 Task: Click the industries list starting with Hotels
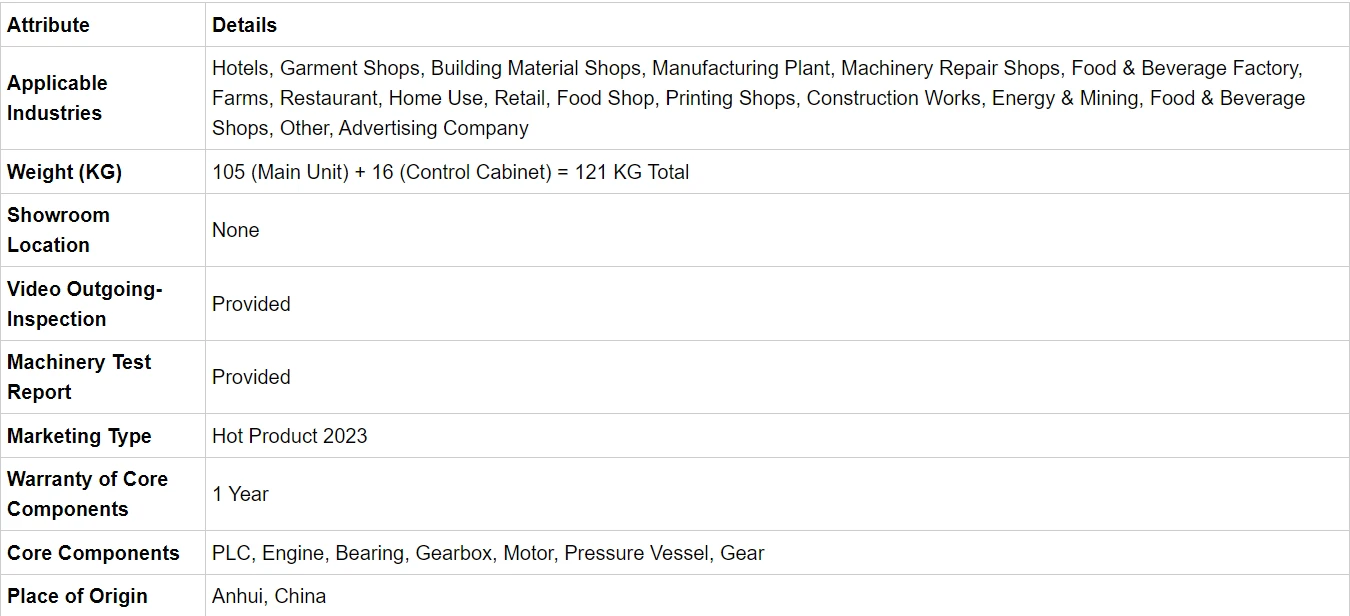[x=759, y=98]
